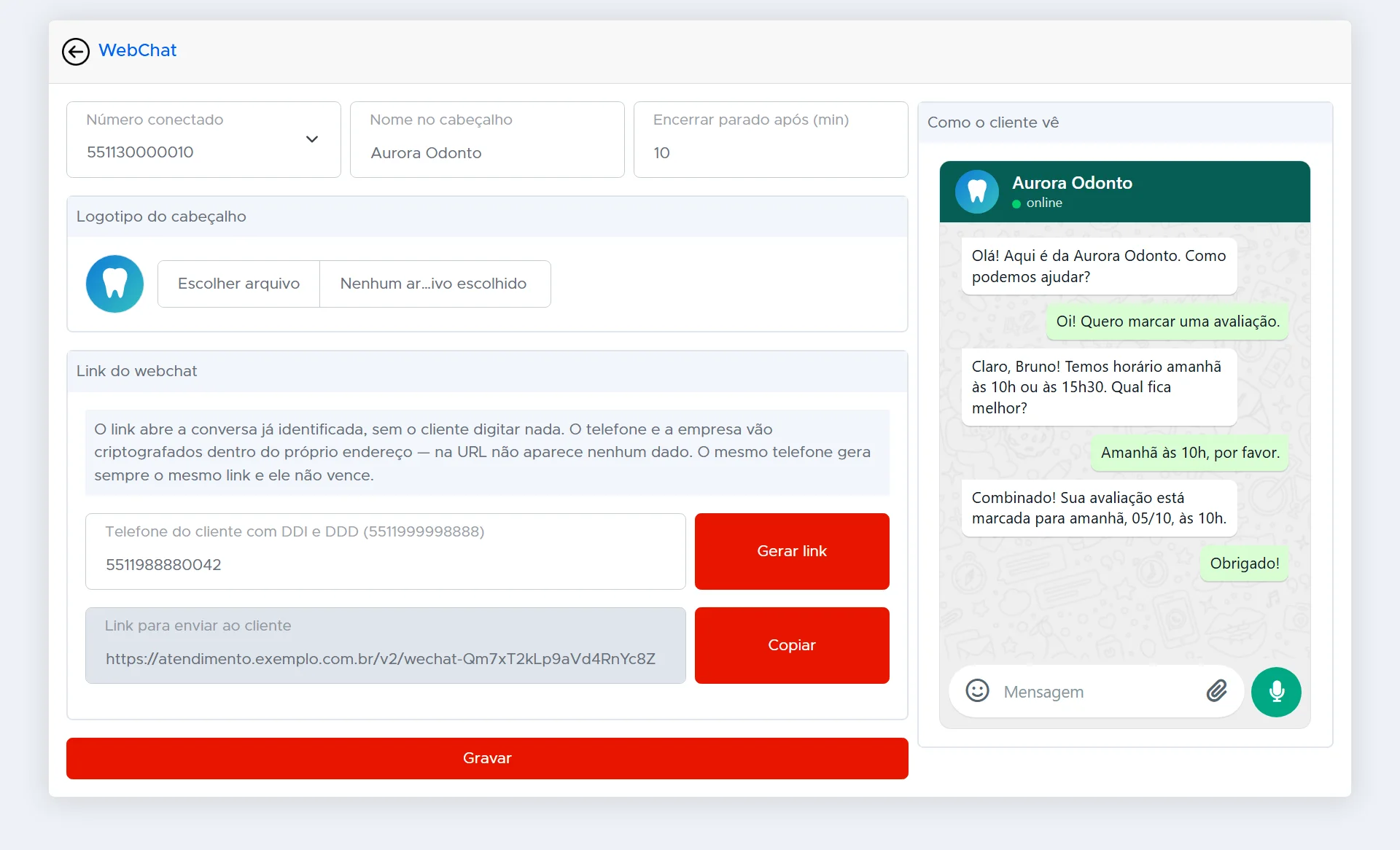
Task: Edit the Nome no cabeçalho field
Action: coord(487,139)
